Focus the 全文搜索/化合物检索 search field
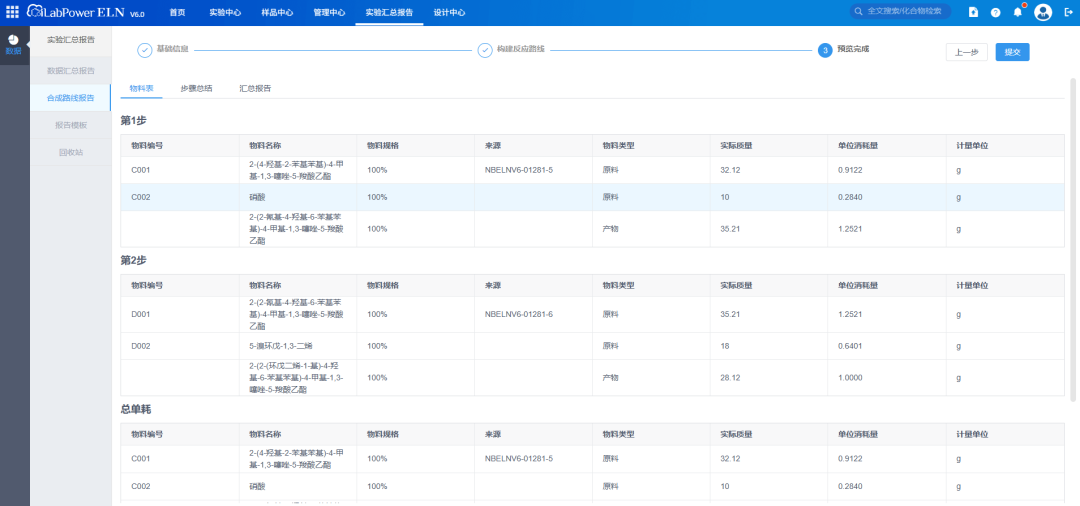Image resolution: width=1080 pixels, height=506 pixels. point(900,12)
